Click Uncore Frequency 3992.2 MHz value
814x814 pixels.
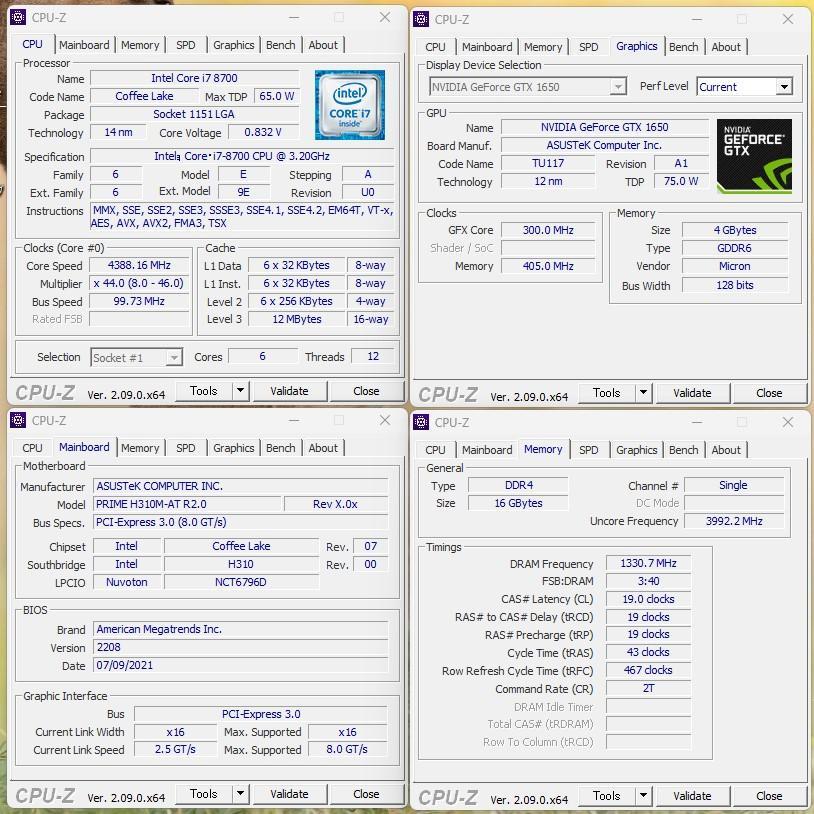(x=734, y=521)
